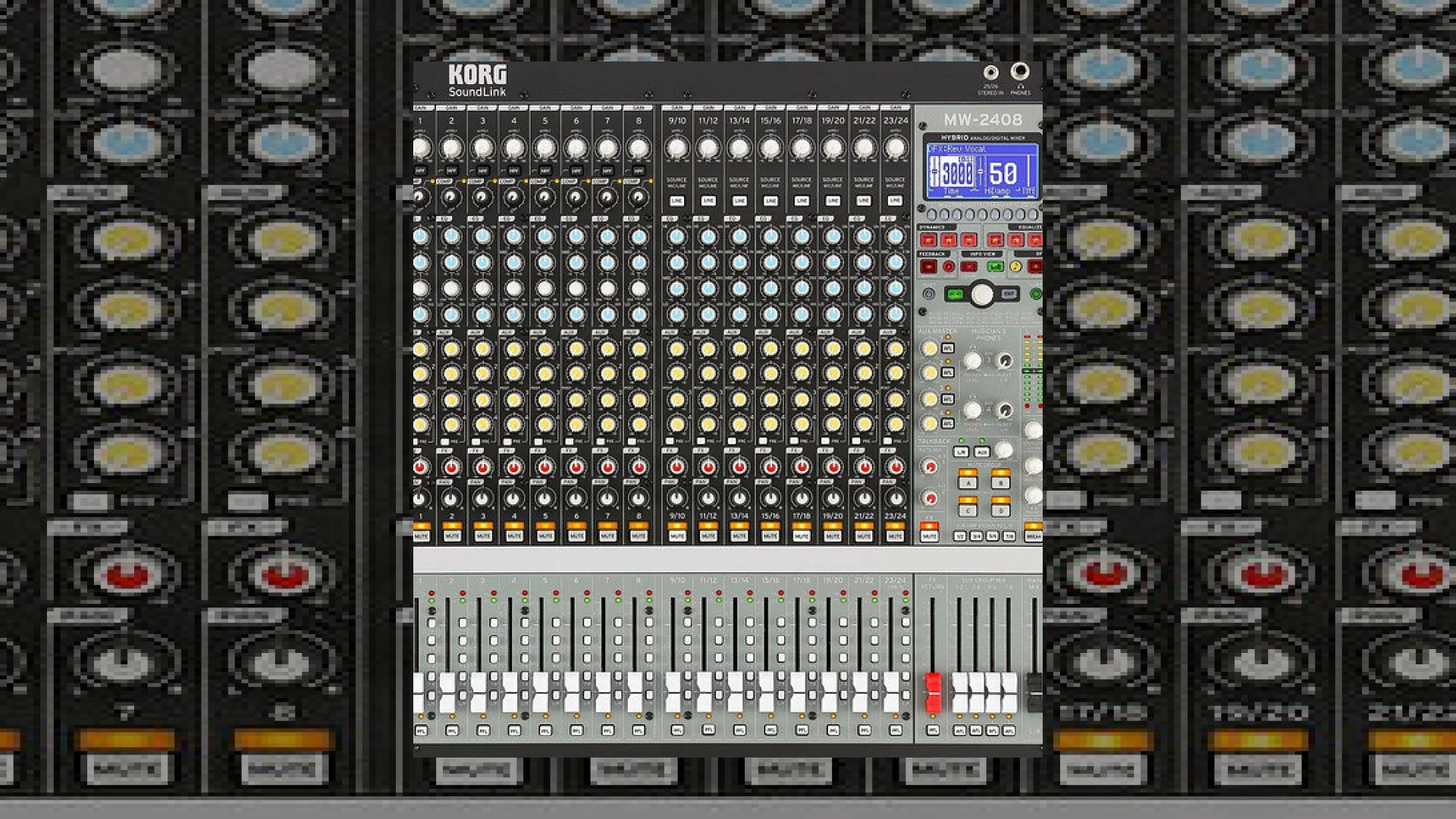Adjust channel 13/14 low EQ knob
The width and height of the screenshot is (1456, 819).
point(739,315)
